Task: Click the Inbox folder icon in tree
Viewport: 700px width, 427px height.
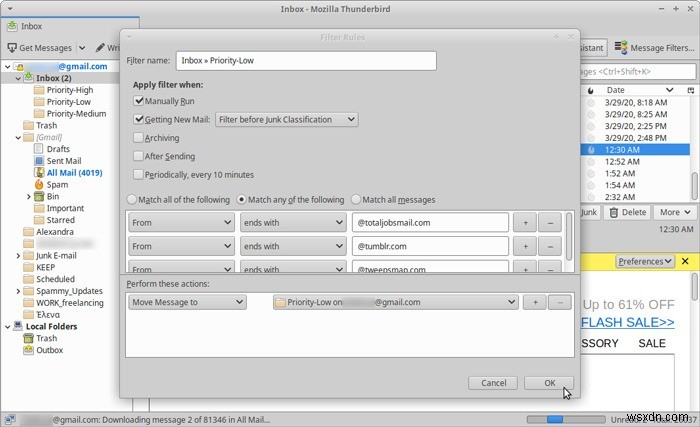Action: [x=29, y=78]
